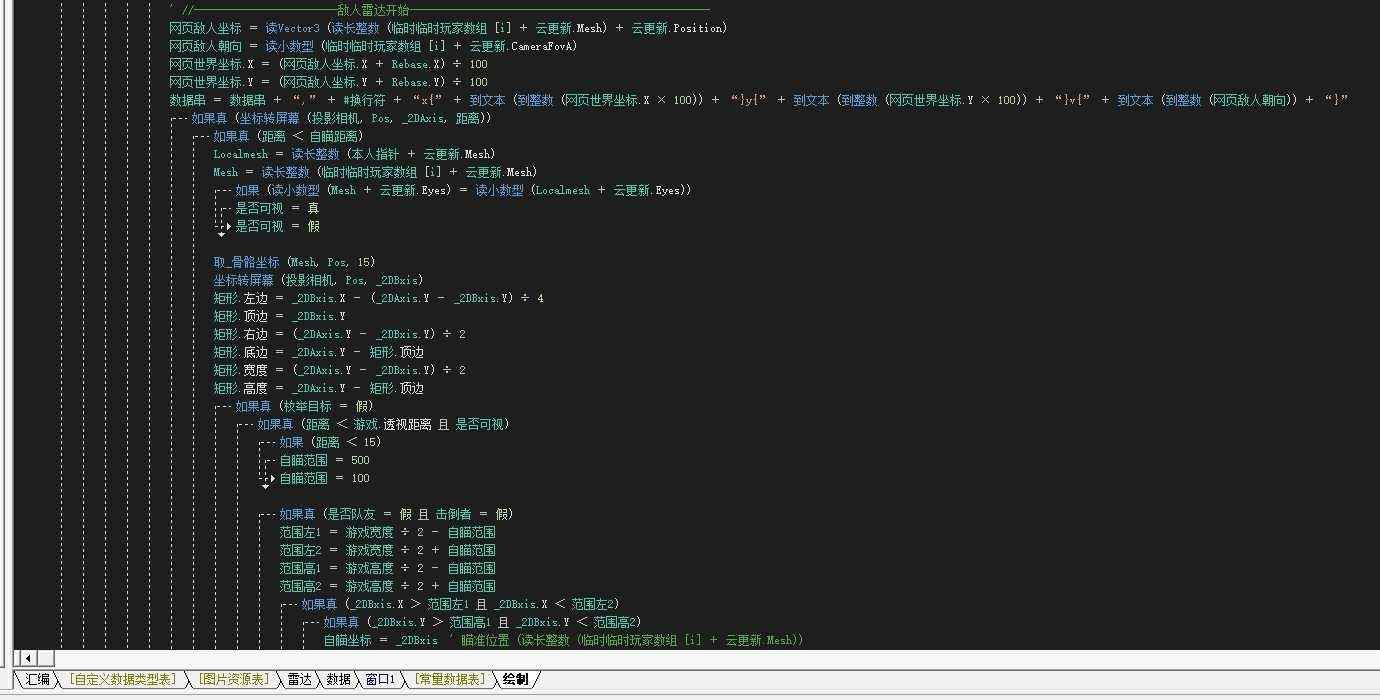Switch to the 雷达 tab
1380x700 pixels.
point(299,680)
